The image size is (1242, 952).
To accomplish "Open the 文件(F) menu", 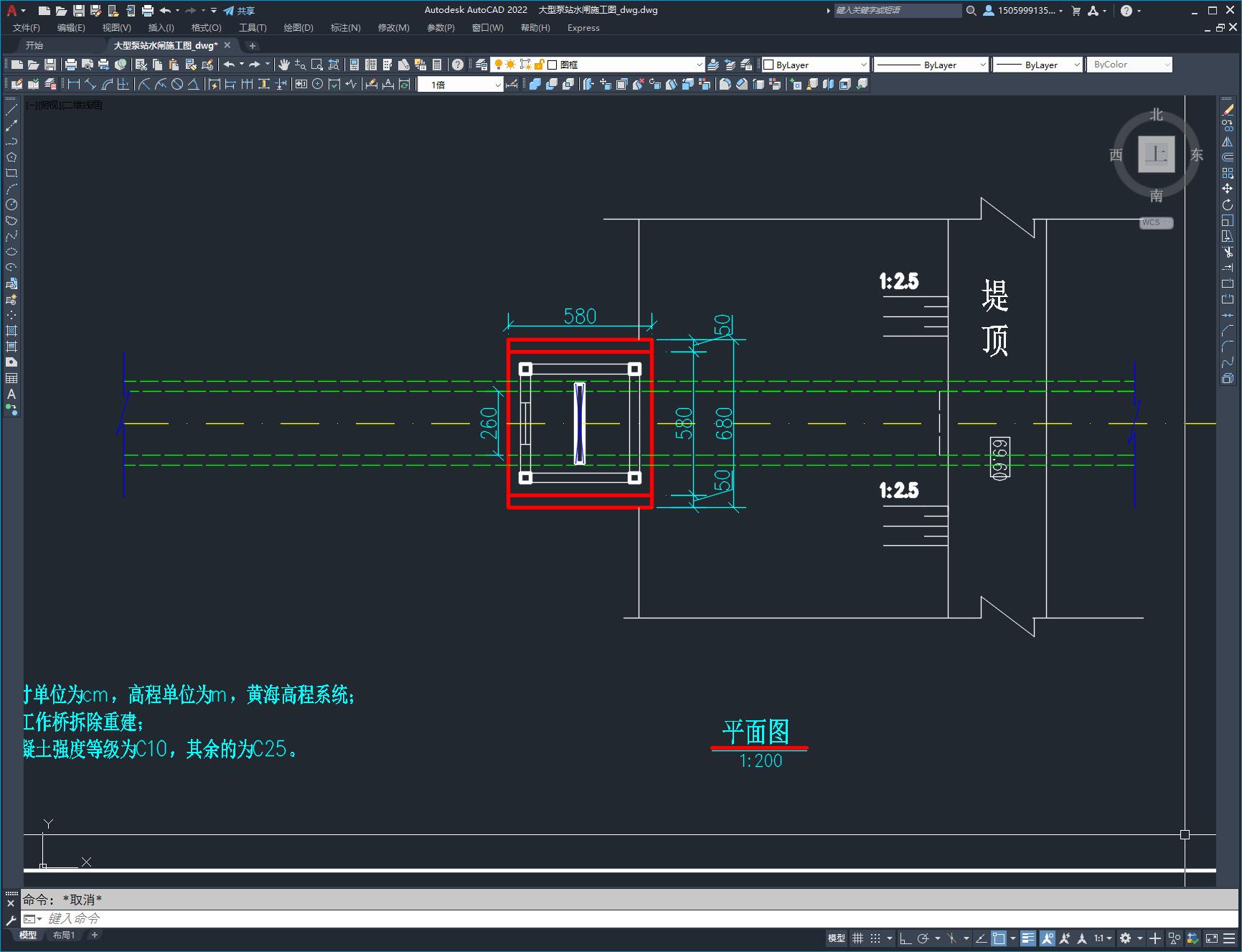I will coord(27,28).
